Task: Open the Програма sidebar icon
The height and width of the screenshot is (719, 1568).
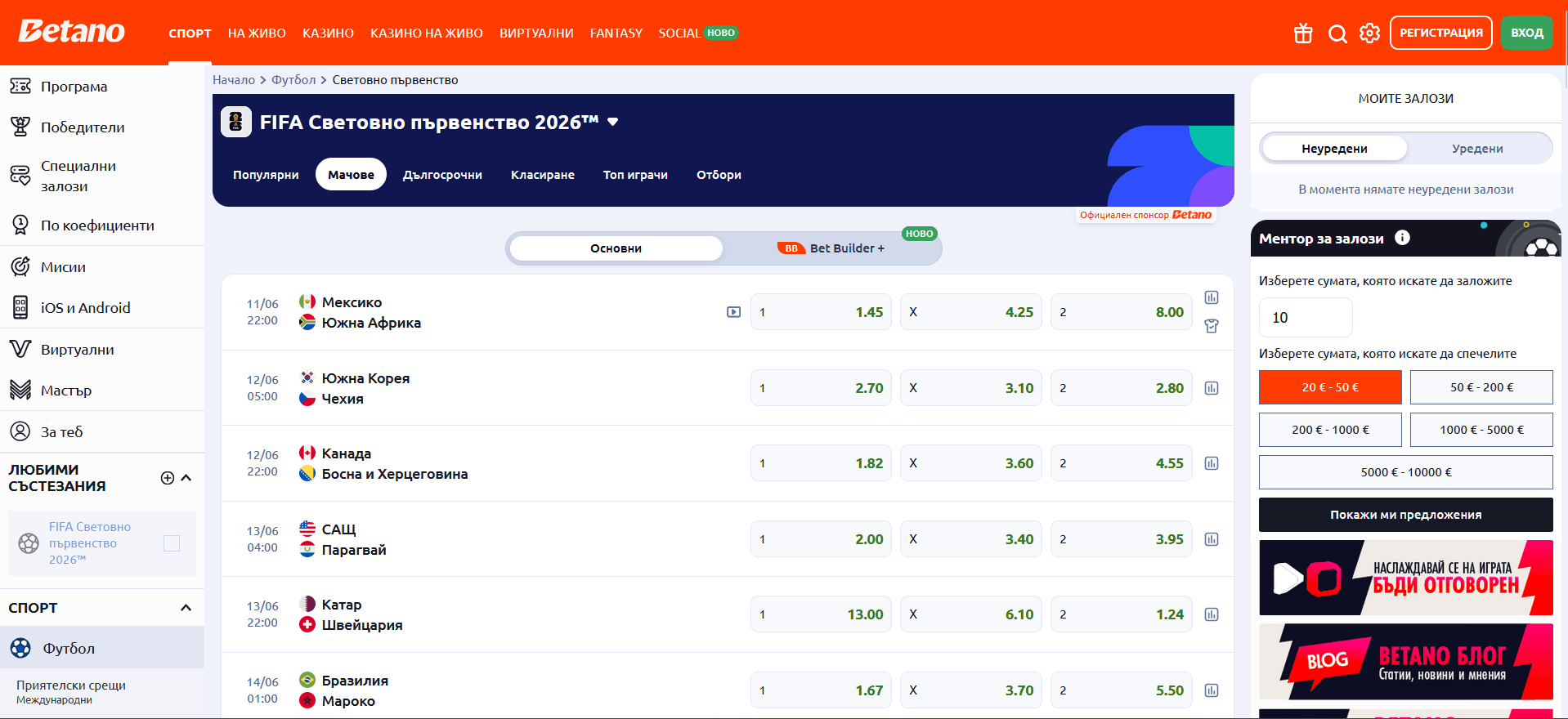Action: pos(20,86)
